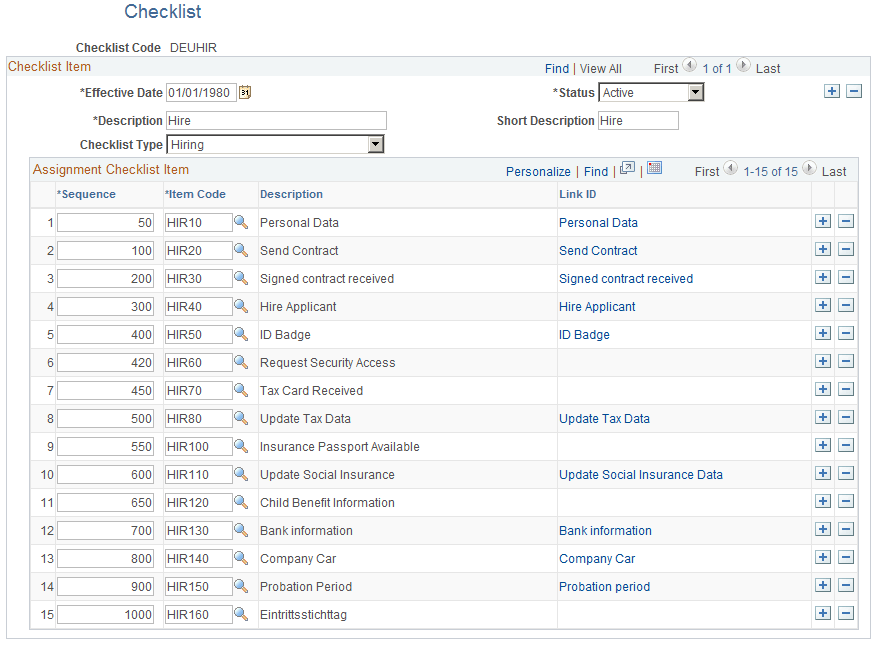Viewport: 876px width, 649px height.
Task: Select the sequence field showing 420
Action: (x=106, y=362)
